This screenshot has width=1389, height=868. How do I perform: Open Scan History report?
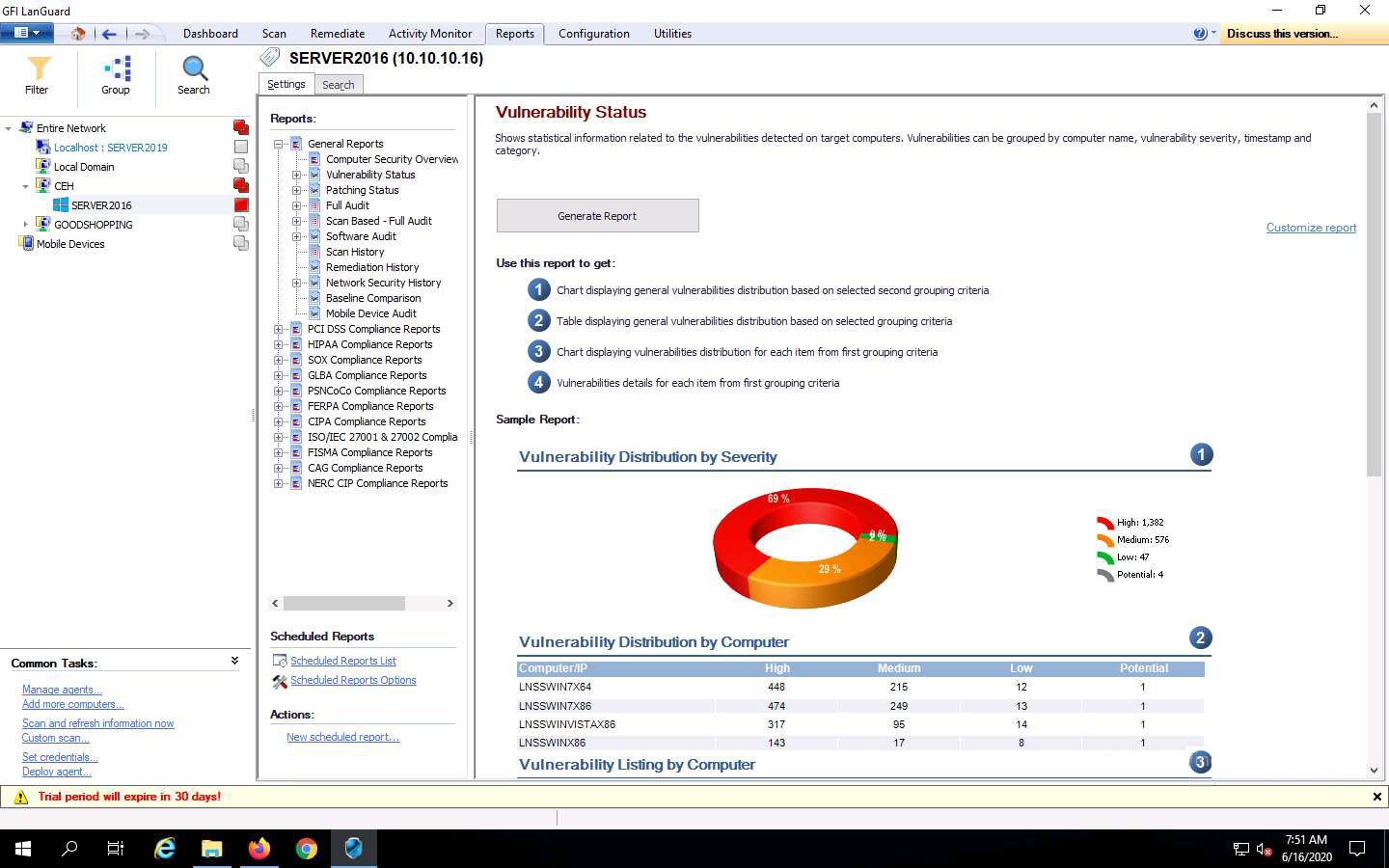[355, 252]
